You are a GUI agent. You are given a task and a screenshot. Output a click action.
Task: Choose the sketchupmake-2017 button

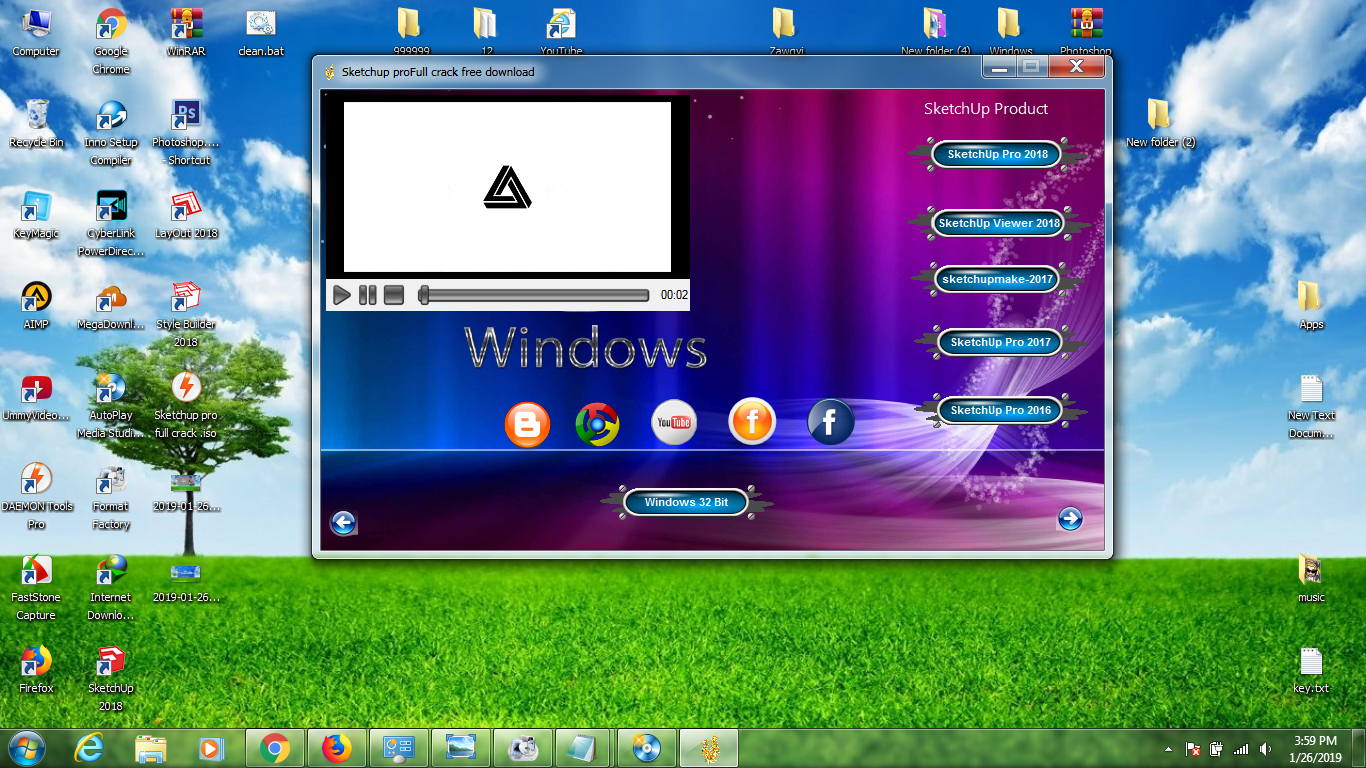tap(997, 279)
